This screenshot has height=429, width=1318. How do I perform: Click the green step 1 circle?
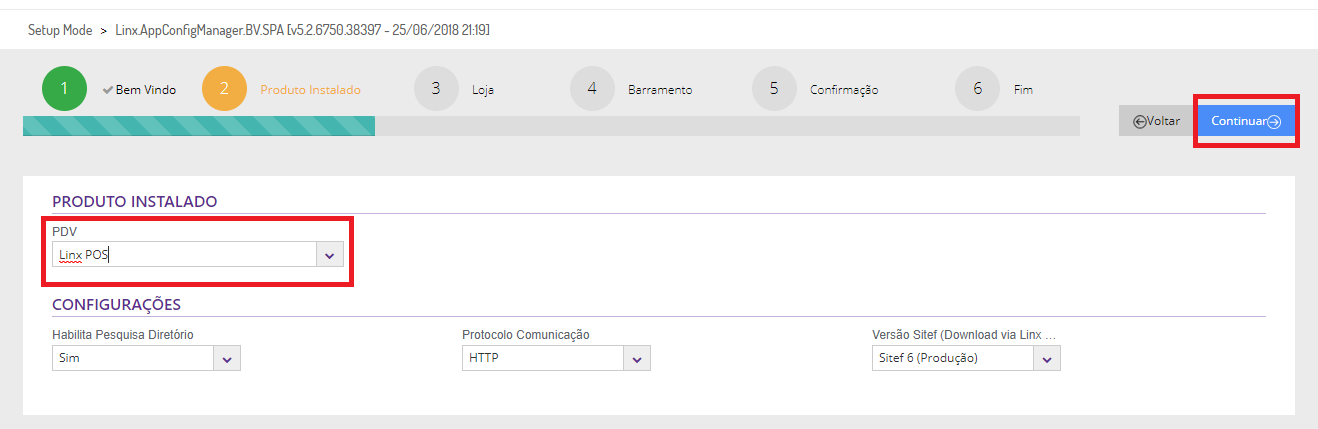click(64, 89)
